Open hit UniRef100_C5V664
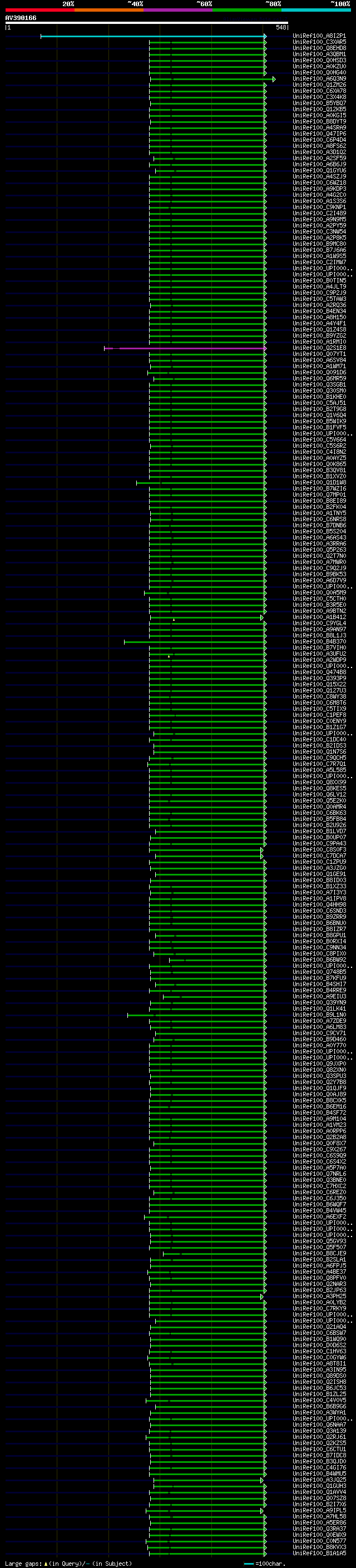The width and height of the screenshot is (356, 1568). (319, 439)
